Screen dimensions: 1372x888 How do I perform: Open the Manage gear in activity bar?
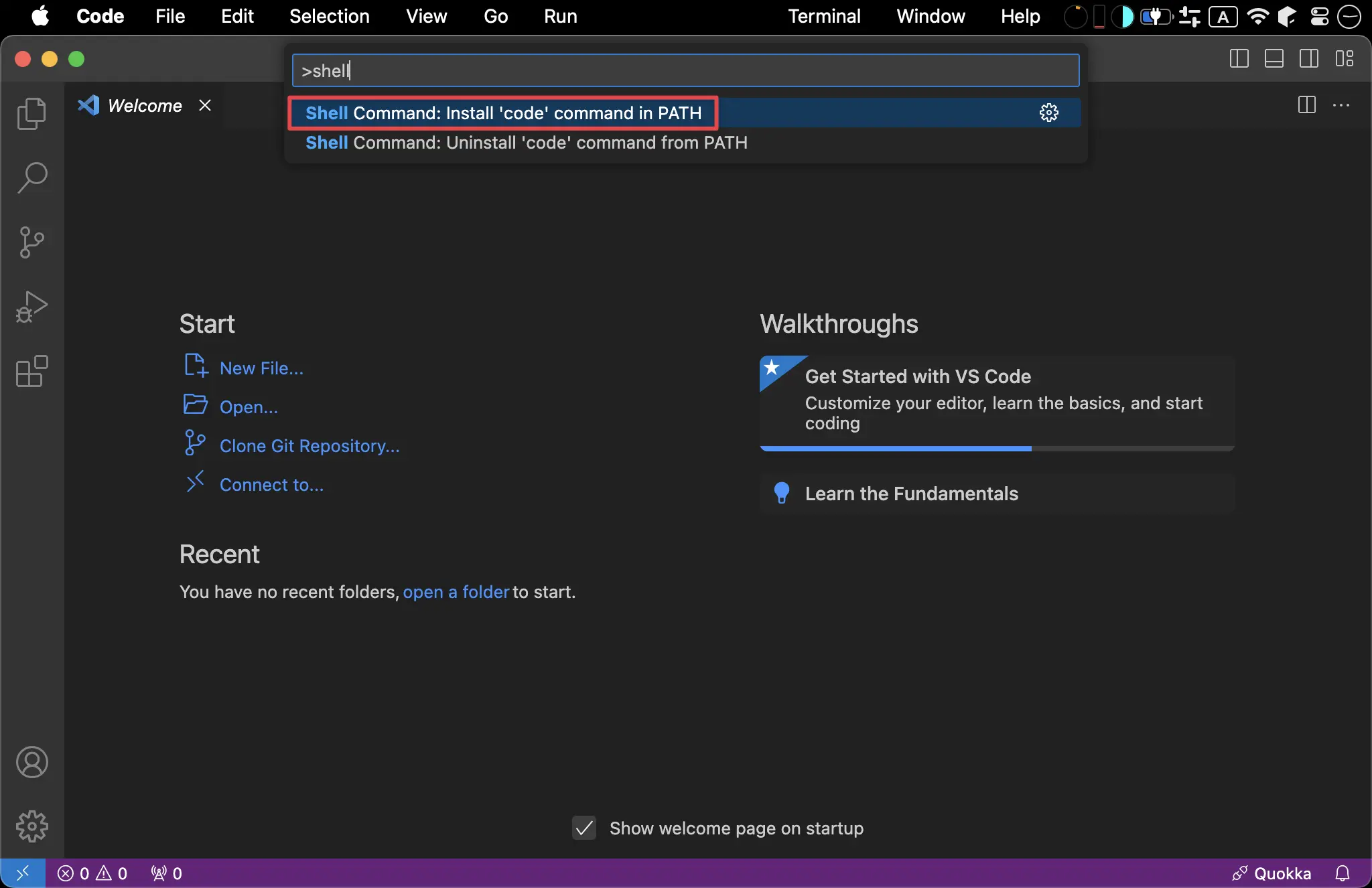(31, 826)
